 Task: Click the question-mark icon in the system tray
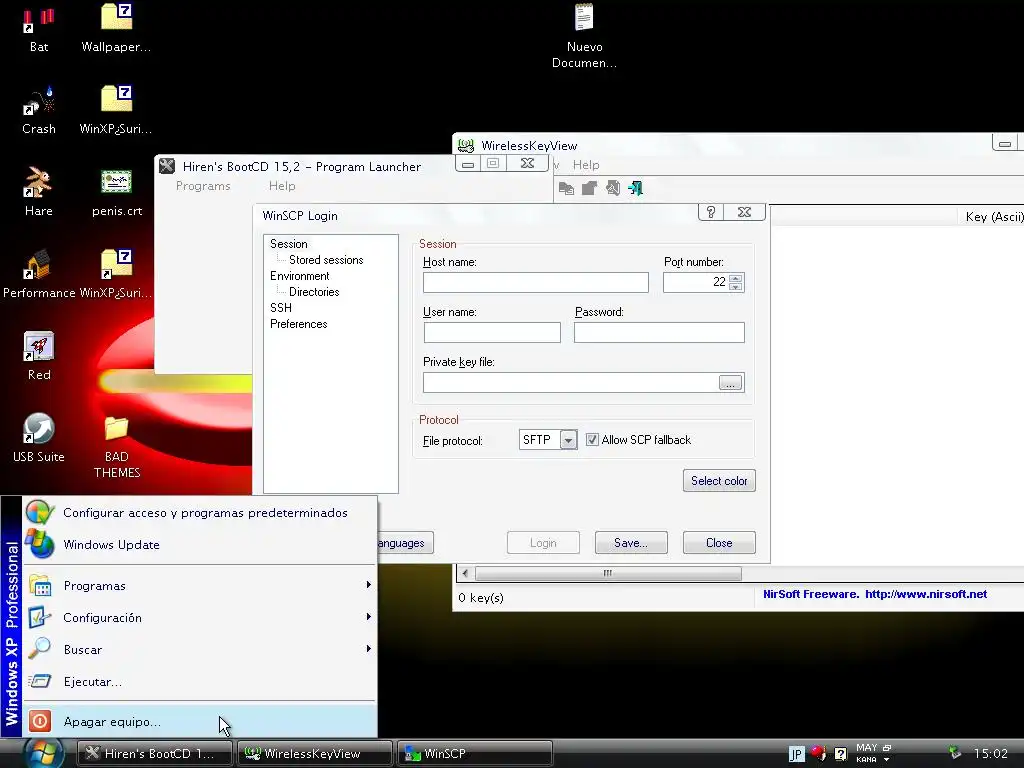pos(840,754)
